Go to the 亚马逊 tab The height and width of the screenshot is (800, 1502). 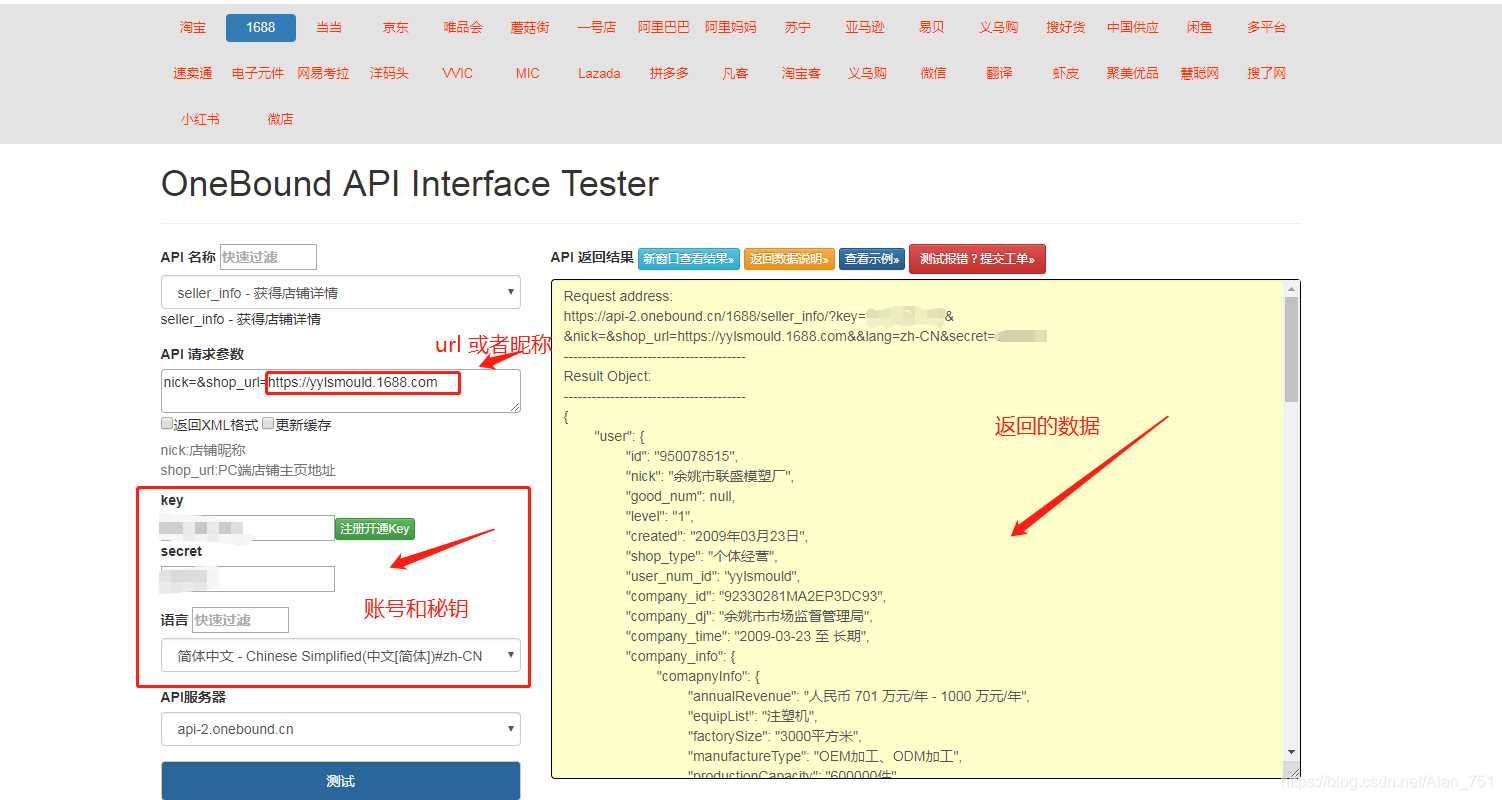tap(865, 28)
